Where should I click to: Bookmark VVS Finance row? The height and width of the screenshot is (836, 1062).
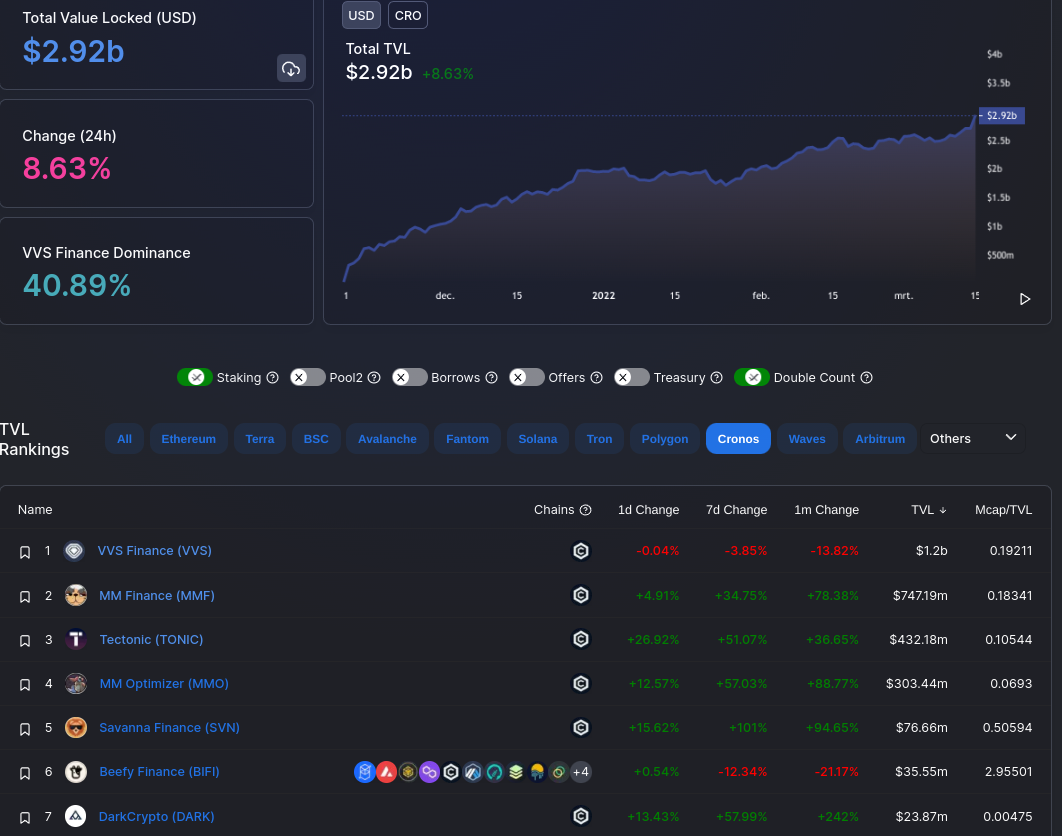[25, 552]
